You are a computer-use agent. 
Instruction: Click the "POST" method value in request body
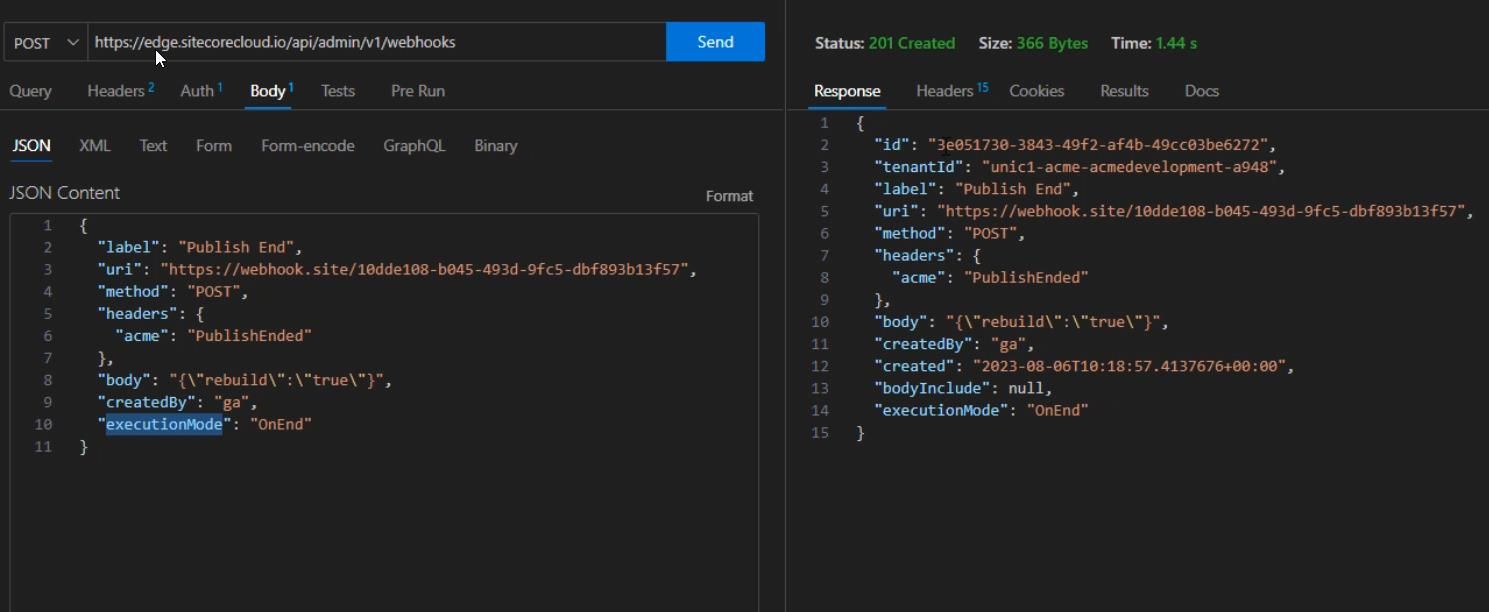tap(216, 291)
